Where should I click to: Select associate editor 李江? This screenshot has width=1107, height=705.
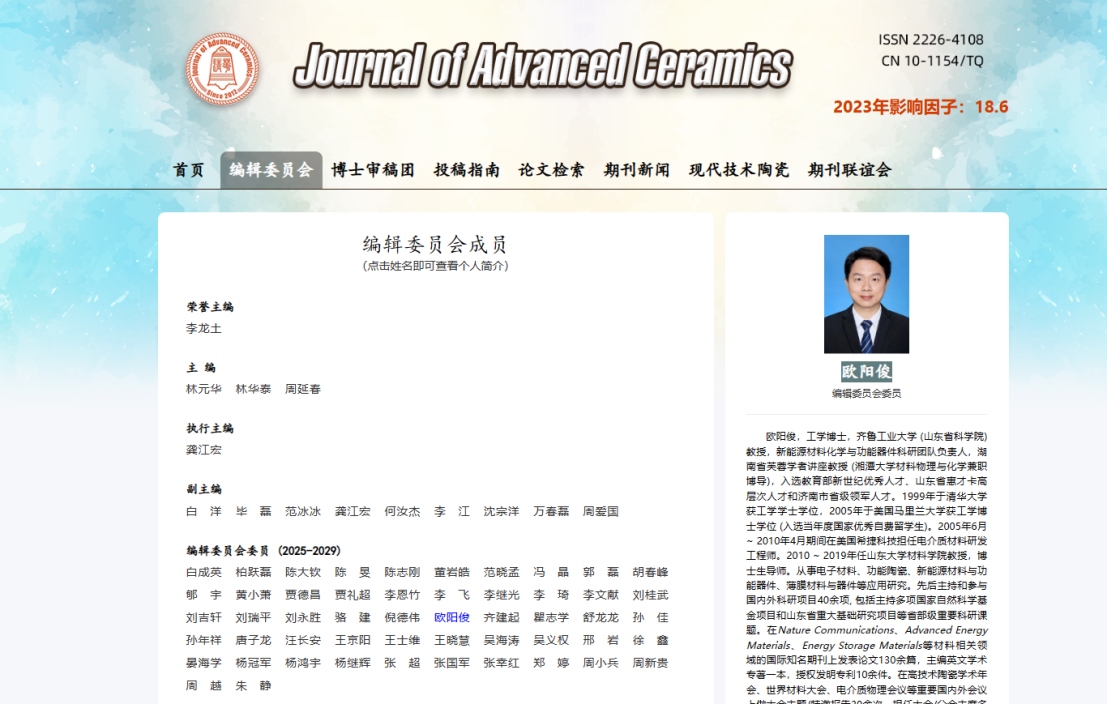pos(452,512)
